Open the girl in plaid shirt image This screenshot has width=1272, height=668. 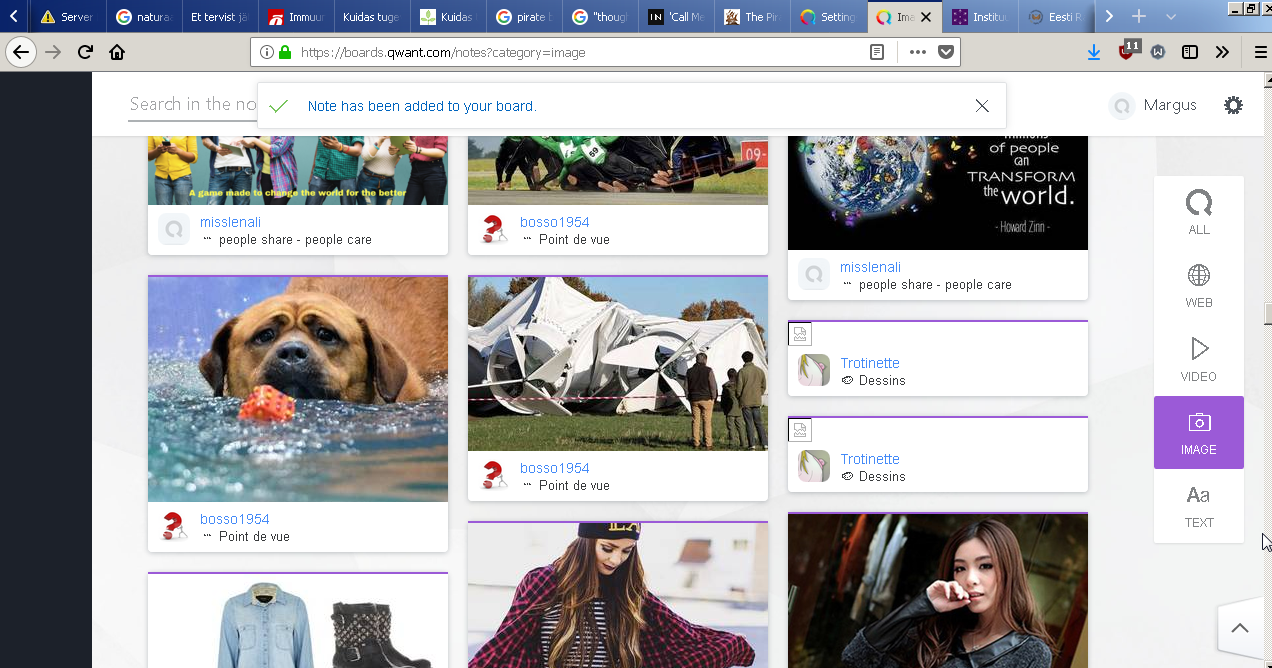click(x=618, y=595)
